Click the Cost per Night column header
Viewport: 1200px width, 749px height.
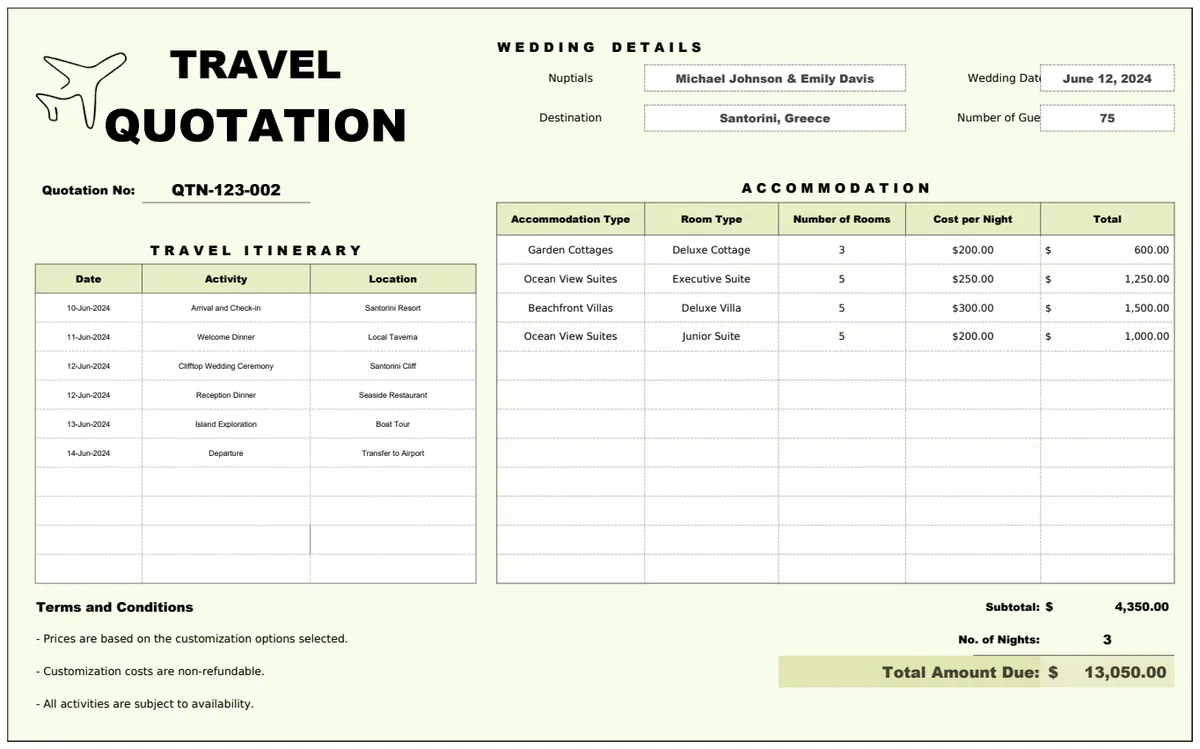[x=973, y=219]
